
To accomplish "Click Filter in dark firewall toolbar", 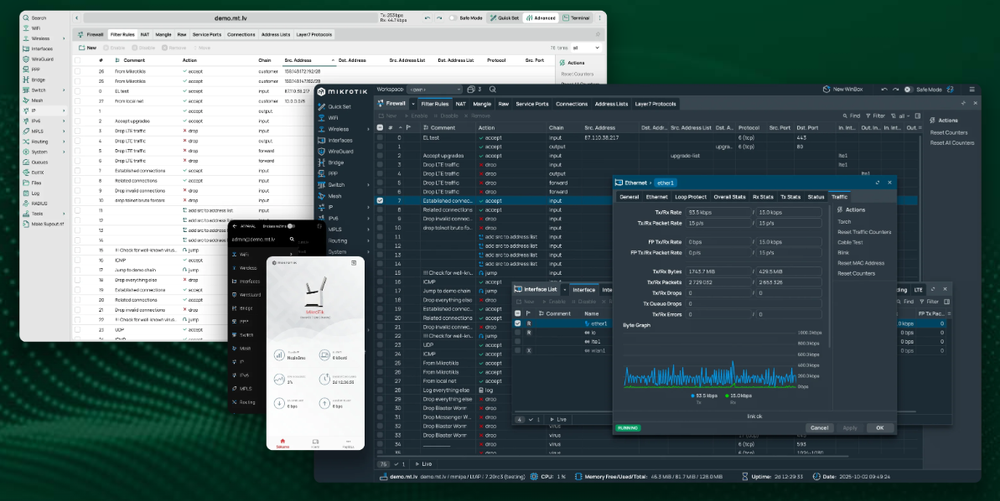I will pyautogui.click(x=874, y=116).
